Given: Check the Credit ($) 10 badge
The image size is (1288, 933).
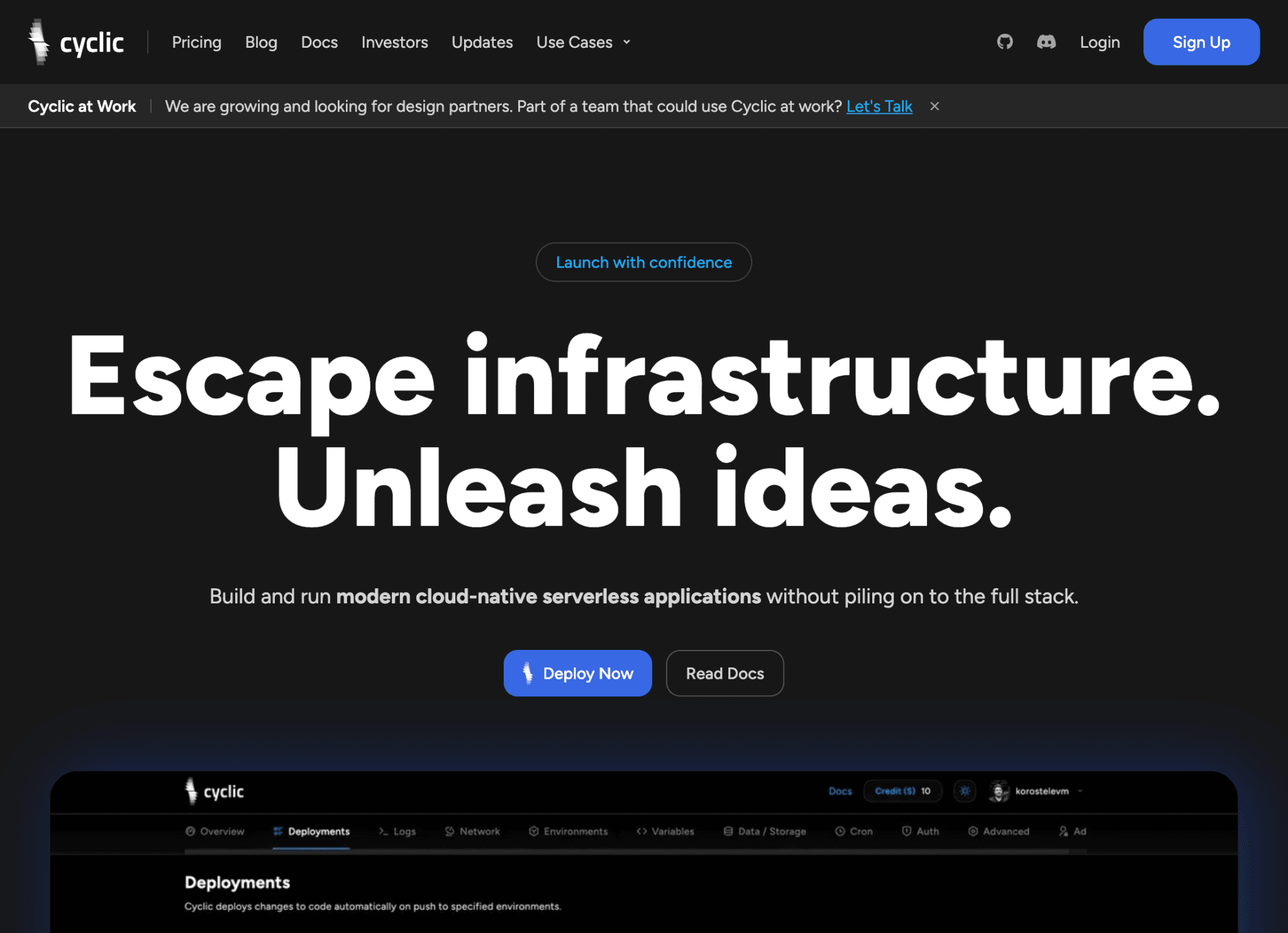Looking at the screenshot, I should (x=902, y=791).
